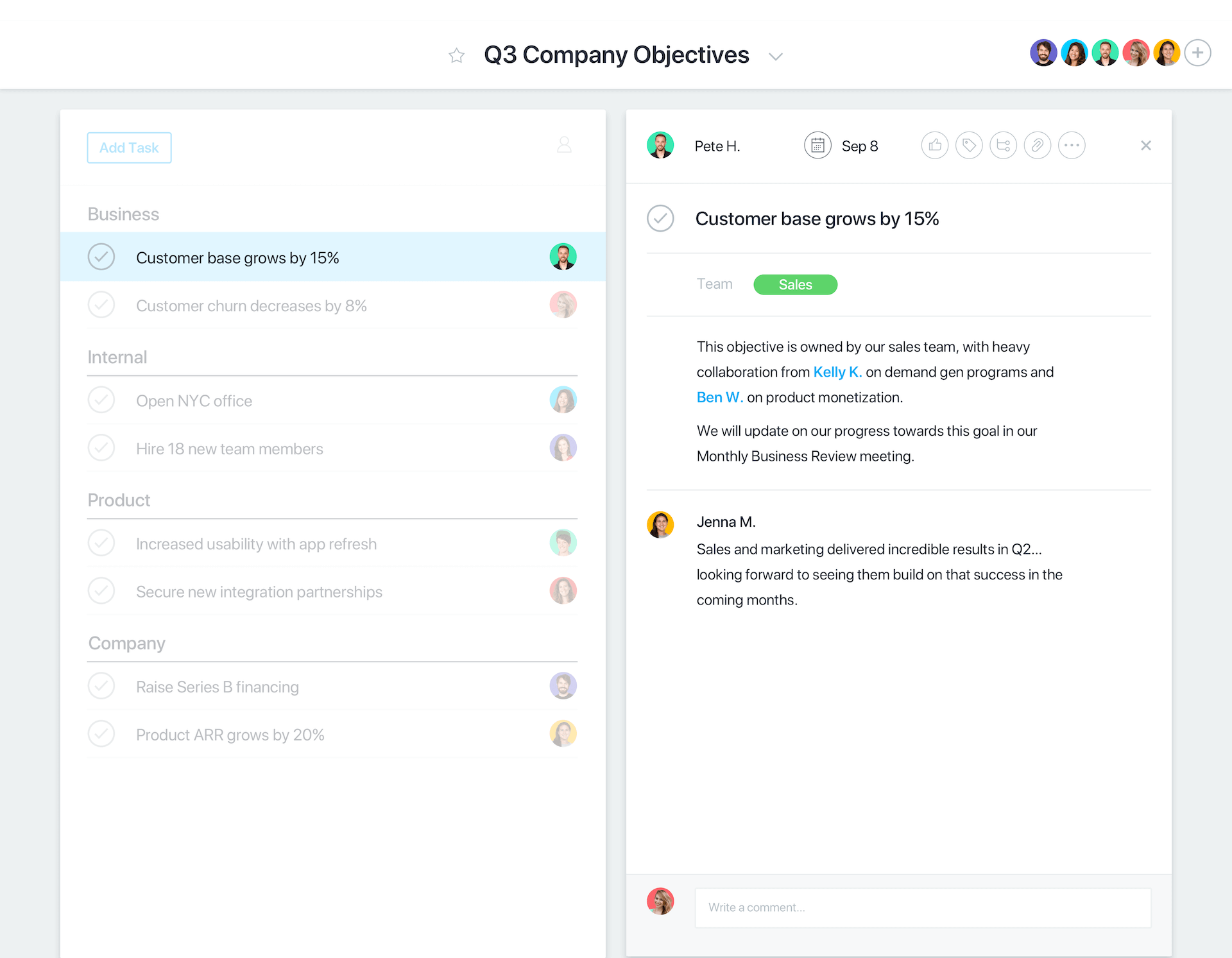
Task: Click the subtask icon in task toolbar
Action: point(1003,146)
